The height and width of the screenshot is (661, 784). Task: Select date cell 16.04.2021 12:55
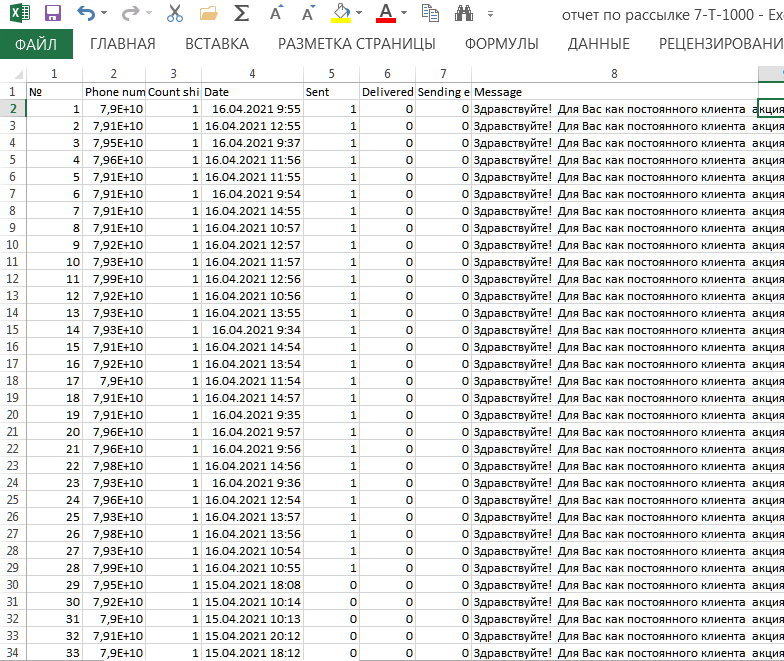pyautogui.click(x=252, y=126)
